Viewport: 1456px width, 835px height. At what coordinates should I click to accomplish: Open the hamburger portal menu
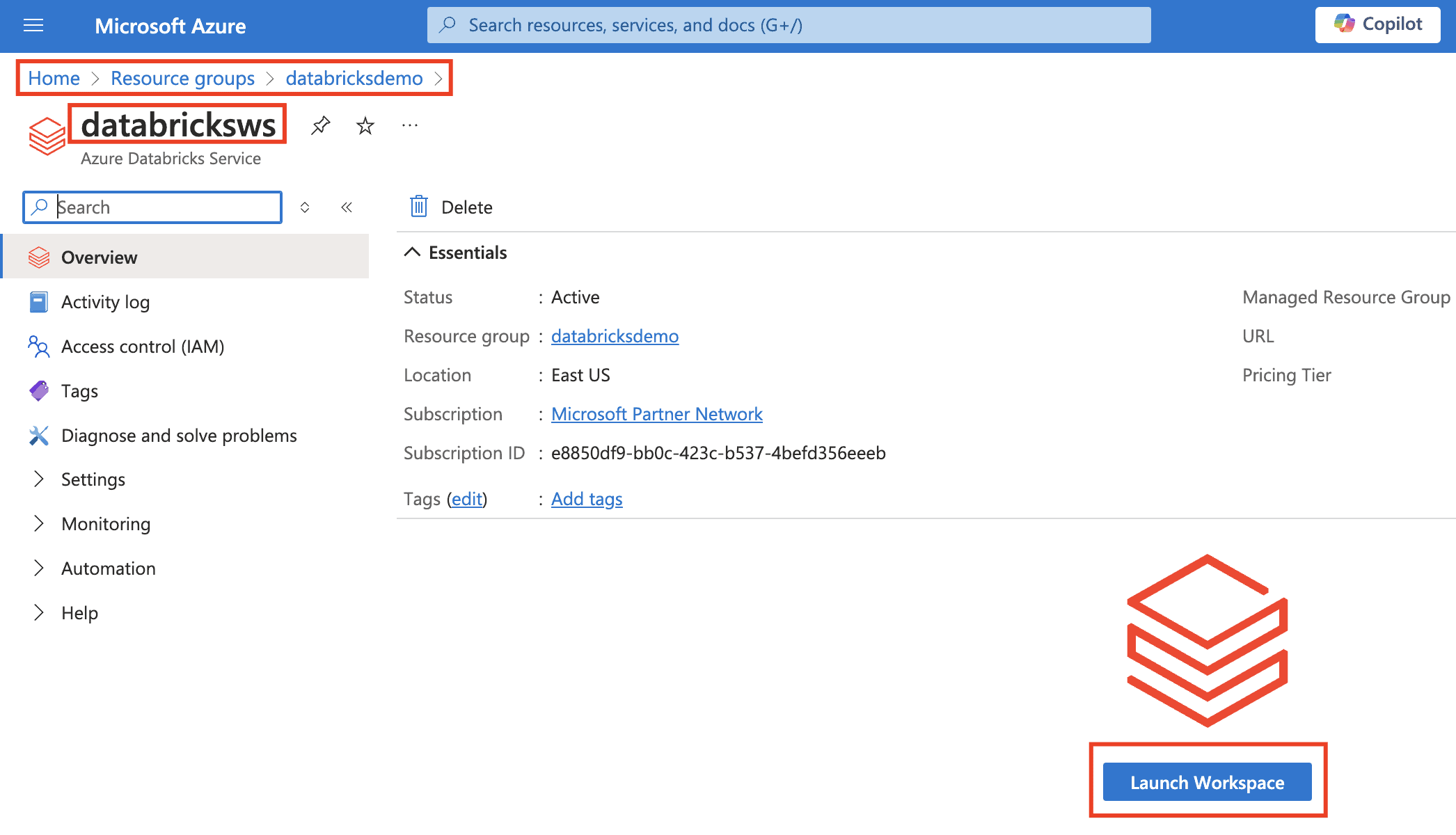pos(33,26)
